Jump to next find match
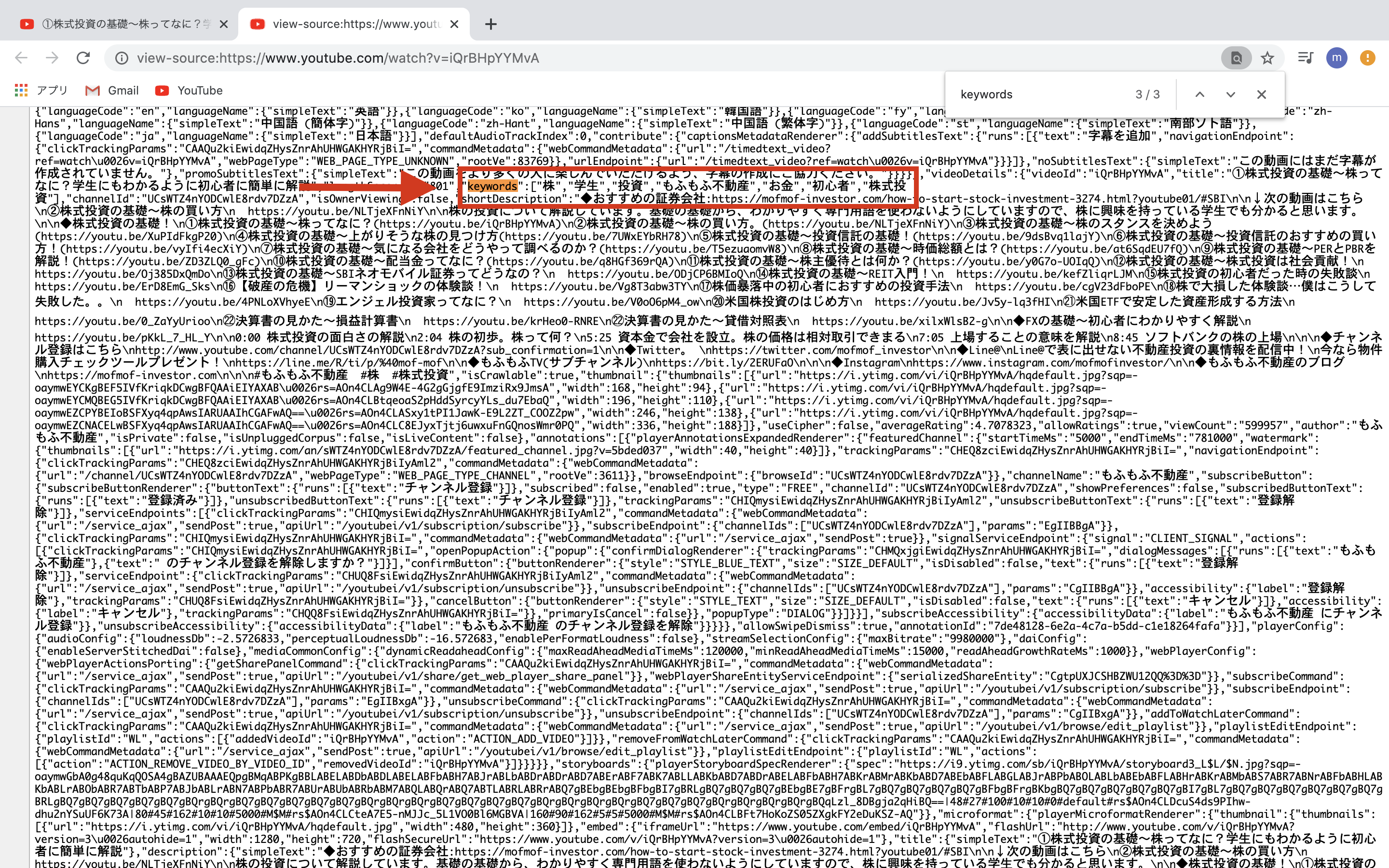The height and width of the screenshot is (868, 1389). point(1231,94)
